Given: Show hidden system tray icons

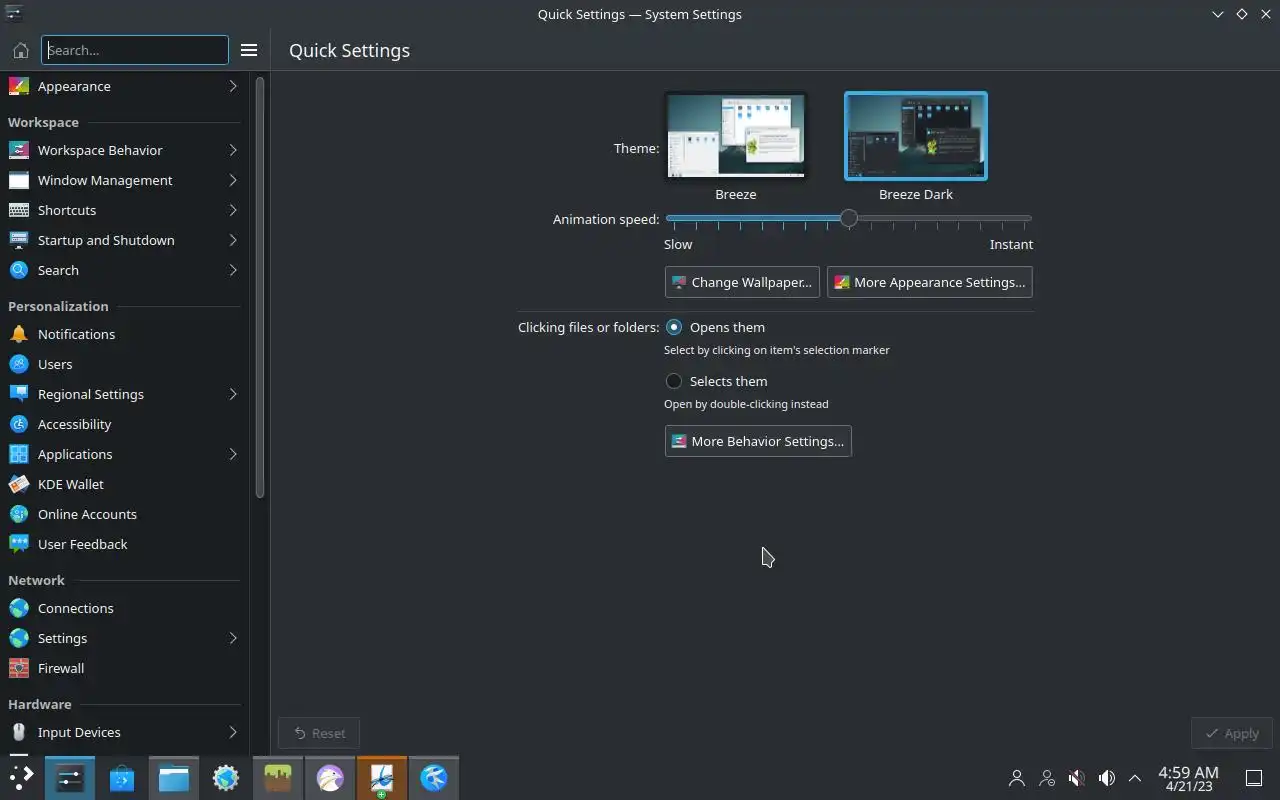Looking at the screenshot, I should [x=1135, y=777].
